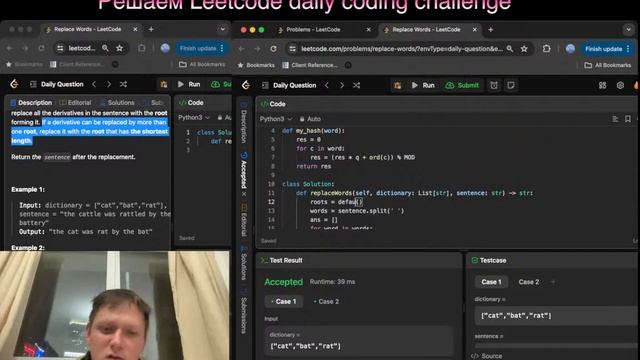Close the Problems - LeetCode browser tab
Image resolution: width=640 pixels, height=360 pixels.
(369, 30)
